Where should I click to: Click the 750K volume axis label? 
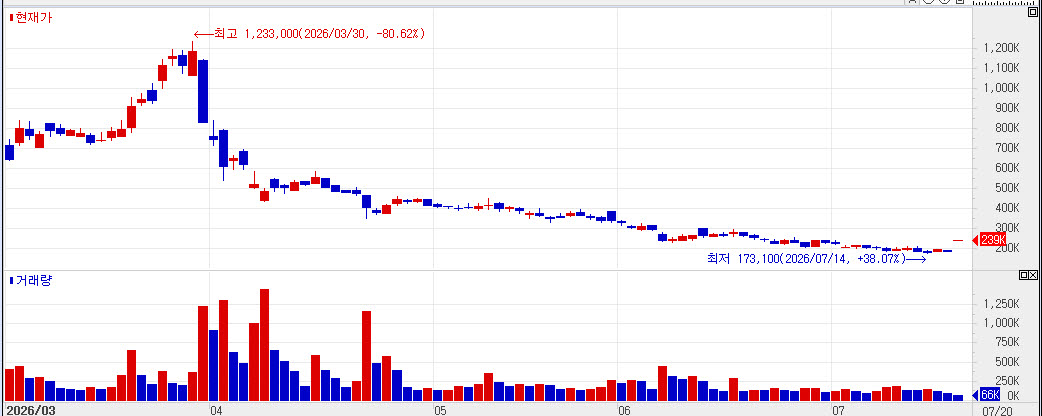[x=1005, y=342]
